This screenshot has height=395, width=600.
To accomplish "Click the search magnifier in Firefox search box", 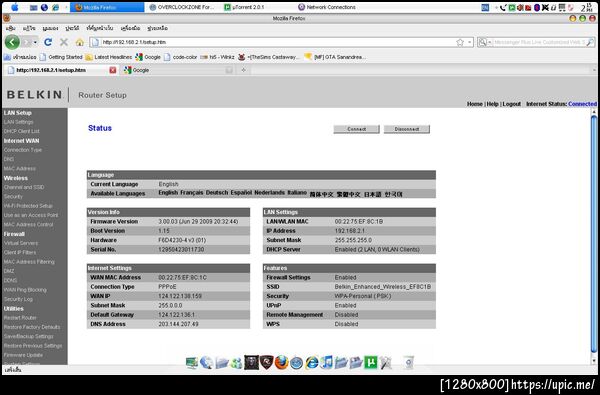I will (x=590, y=42).
